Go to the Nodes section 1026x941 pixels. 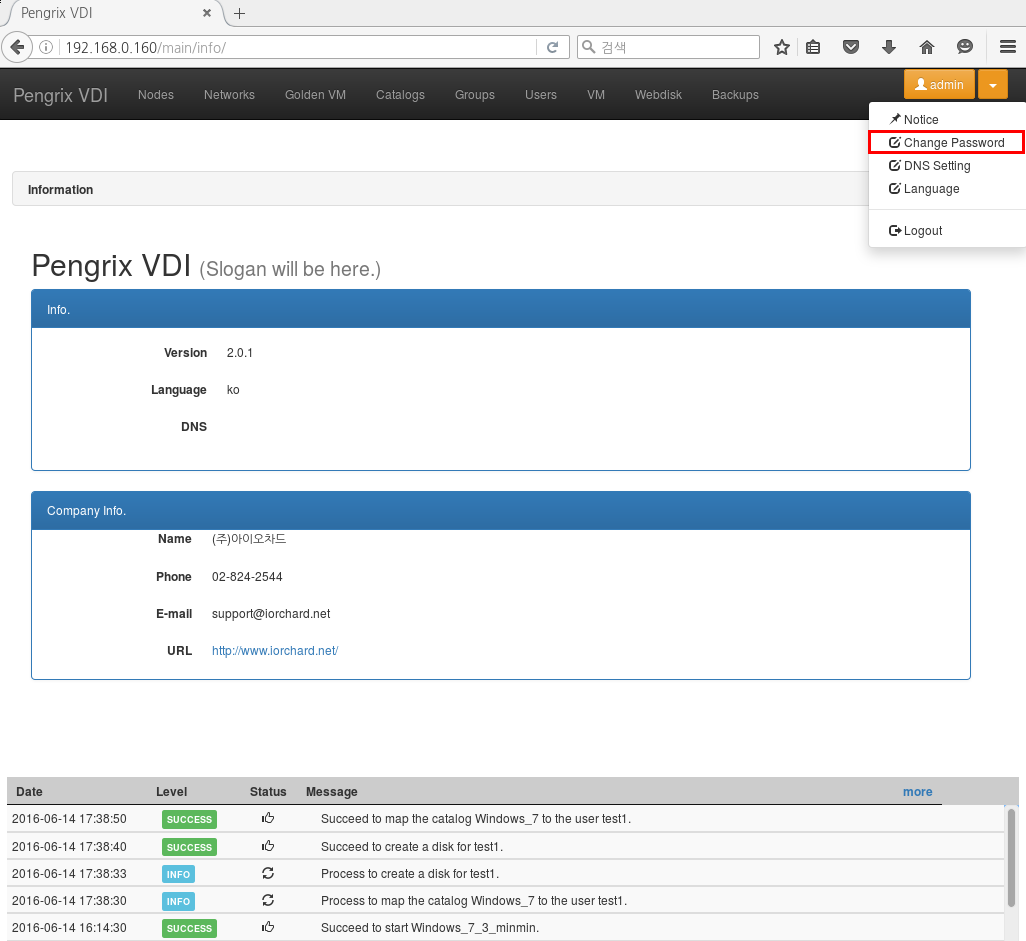tap(156, 95)
